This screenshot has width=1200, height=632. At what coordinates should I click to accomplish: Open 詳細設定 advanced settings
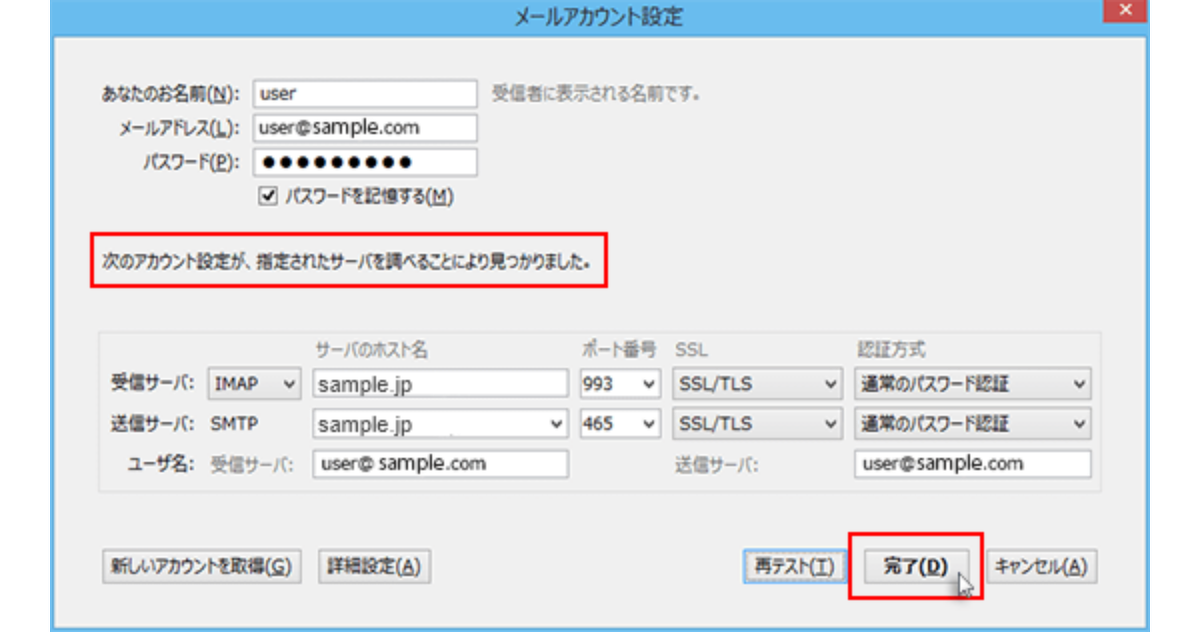pos(374,566)
